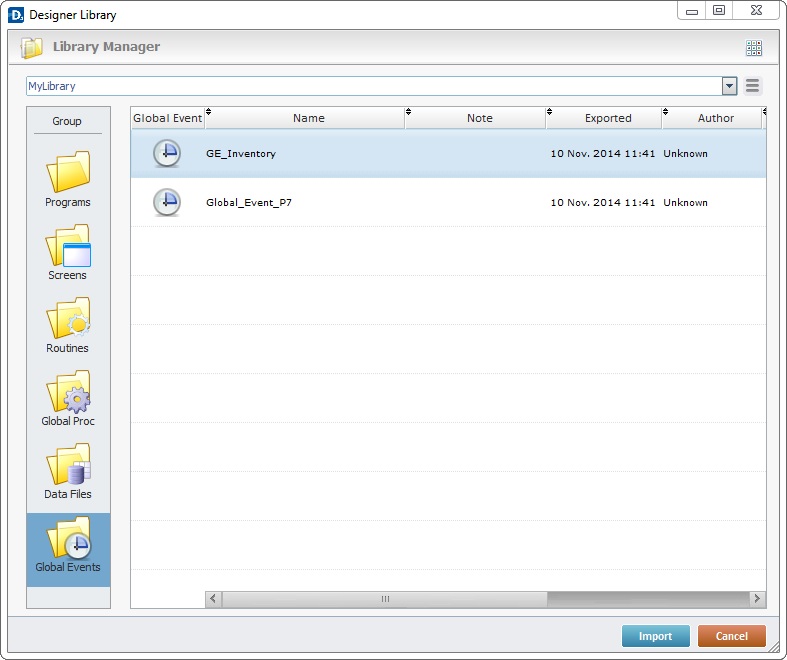The image size is (787, 660).
Task: Open the Routines group folder
Action: (x=68, y=325)
